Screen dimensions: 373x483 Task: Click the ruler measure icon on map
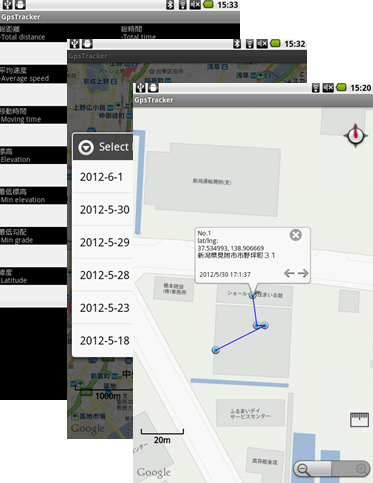359,420
